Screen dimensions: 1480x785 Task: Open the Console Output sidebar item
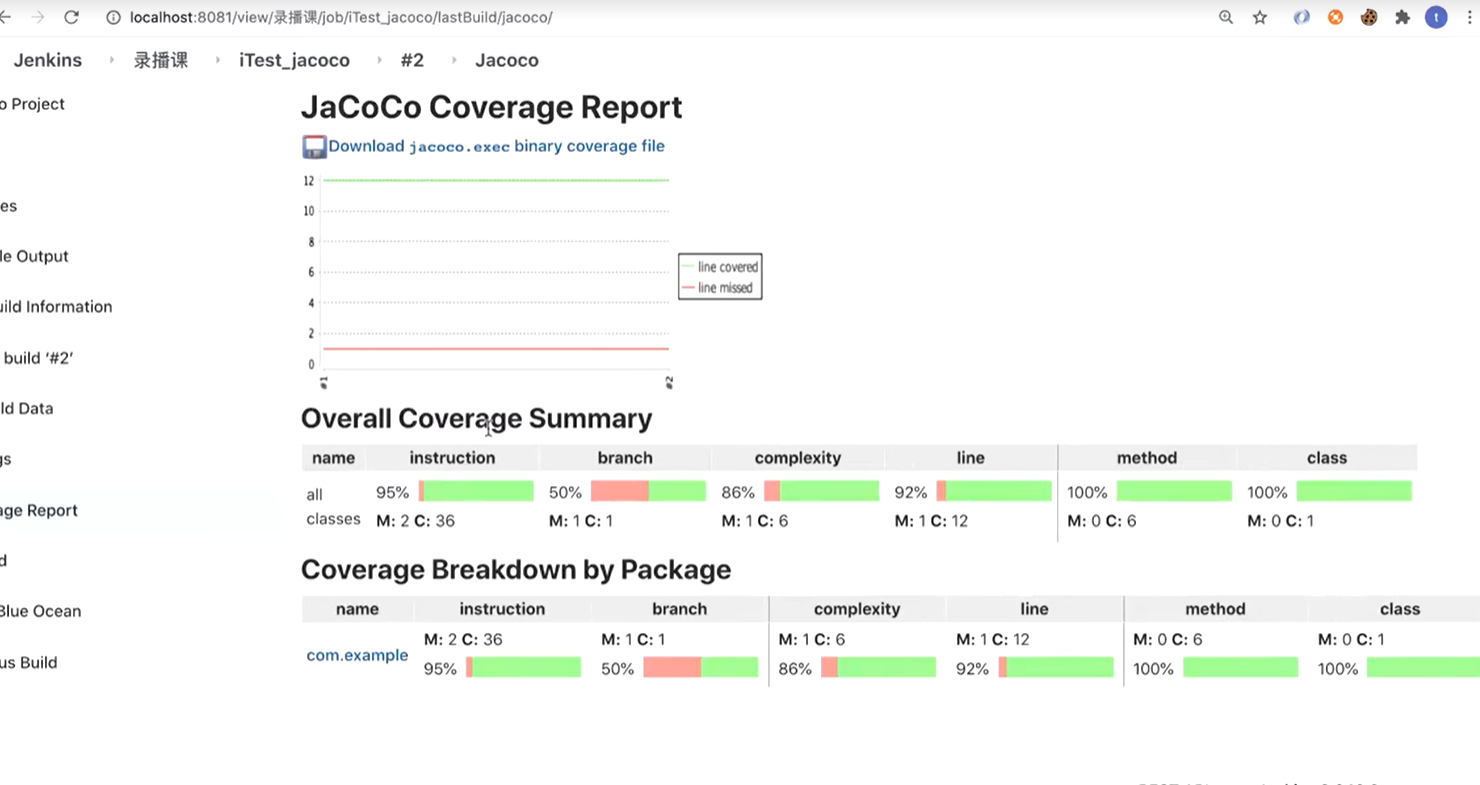pos(34,256)
